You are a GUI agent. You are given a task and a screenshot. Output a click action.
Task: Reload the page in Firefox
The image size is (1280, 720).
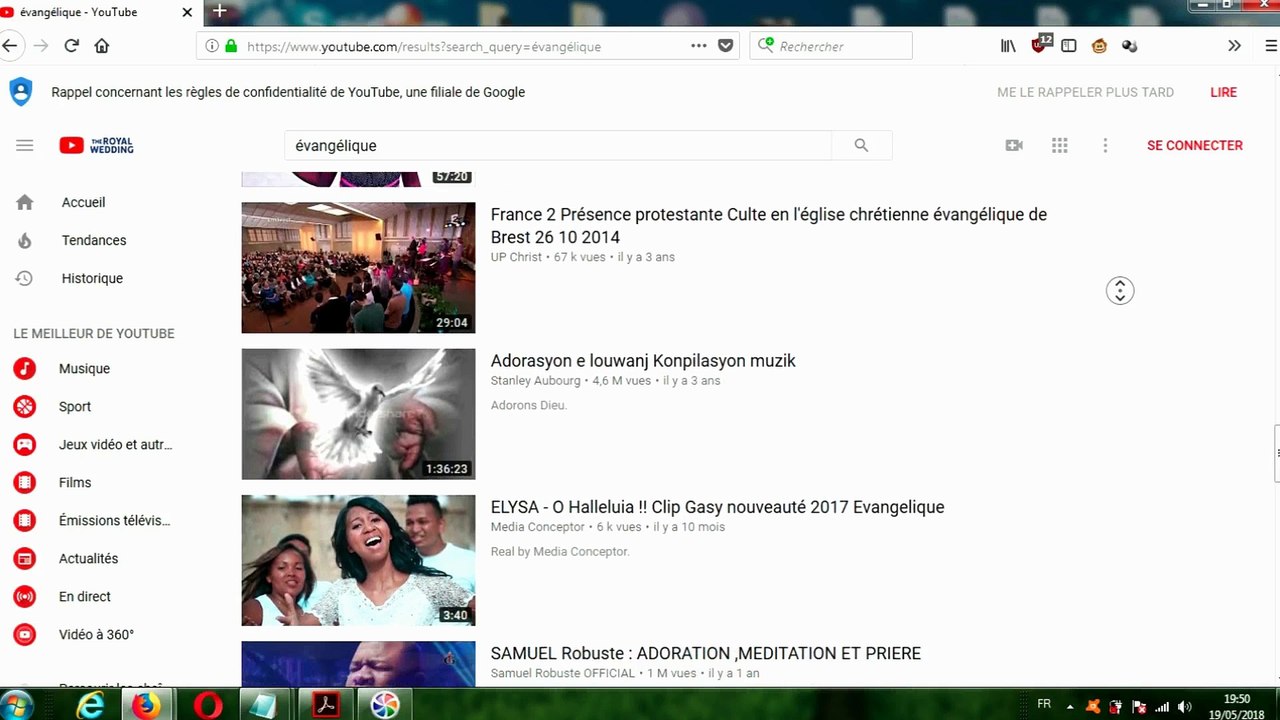(x=71, y=46)
